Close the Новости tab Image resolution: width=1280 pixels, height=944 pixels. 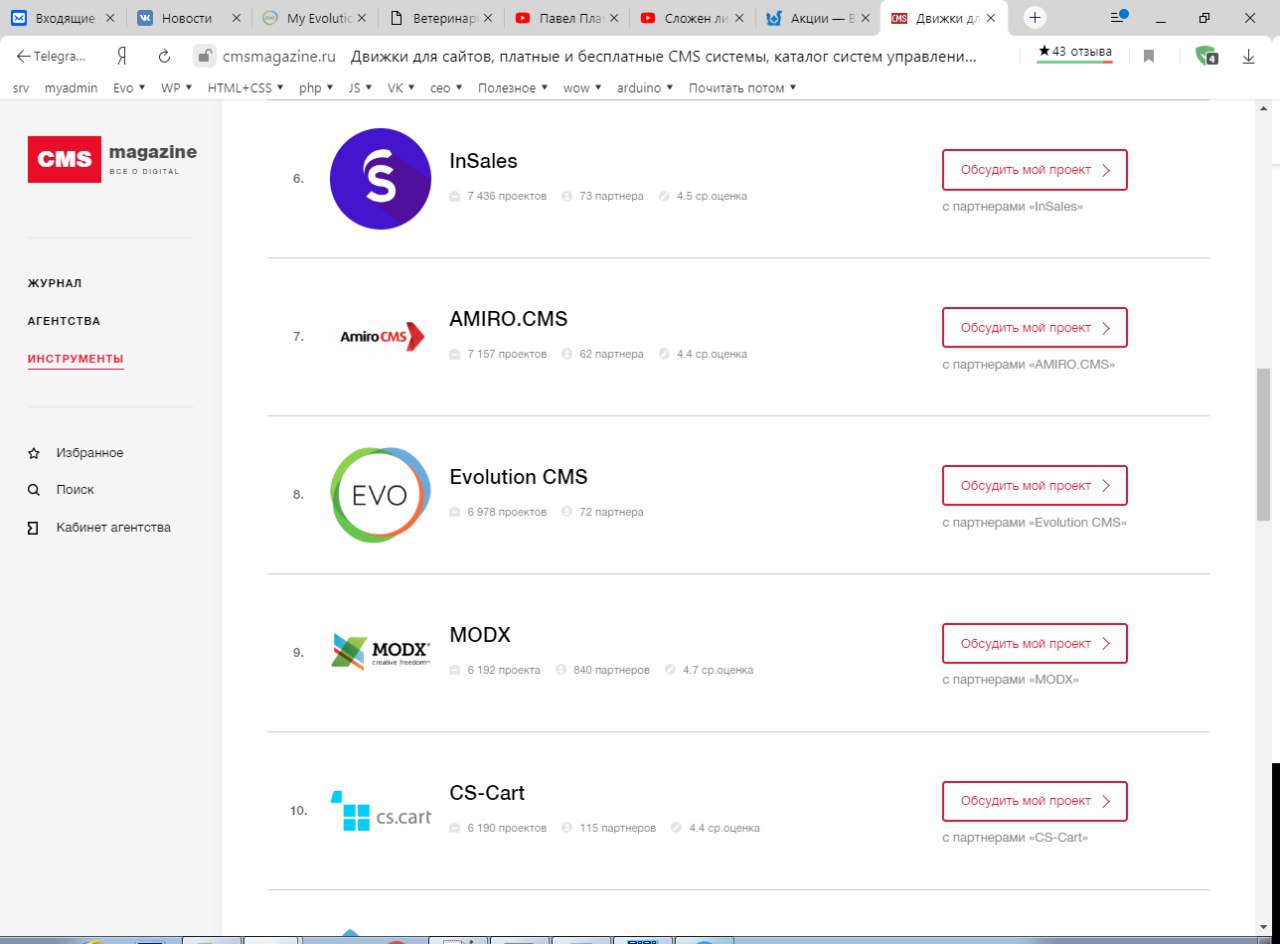click(x=236, y=18)
